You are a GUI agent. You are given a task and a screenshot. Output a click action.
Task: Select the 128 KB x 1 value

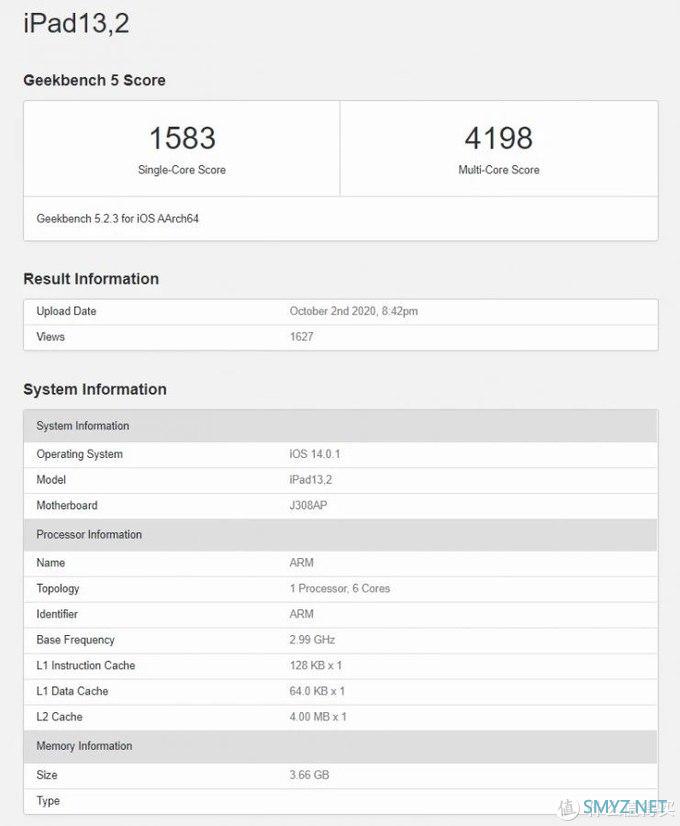coord(316,666)
